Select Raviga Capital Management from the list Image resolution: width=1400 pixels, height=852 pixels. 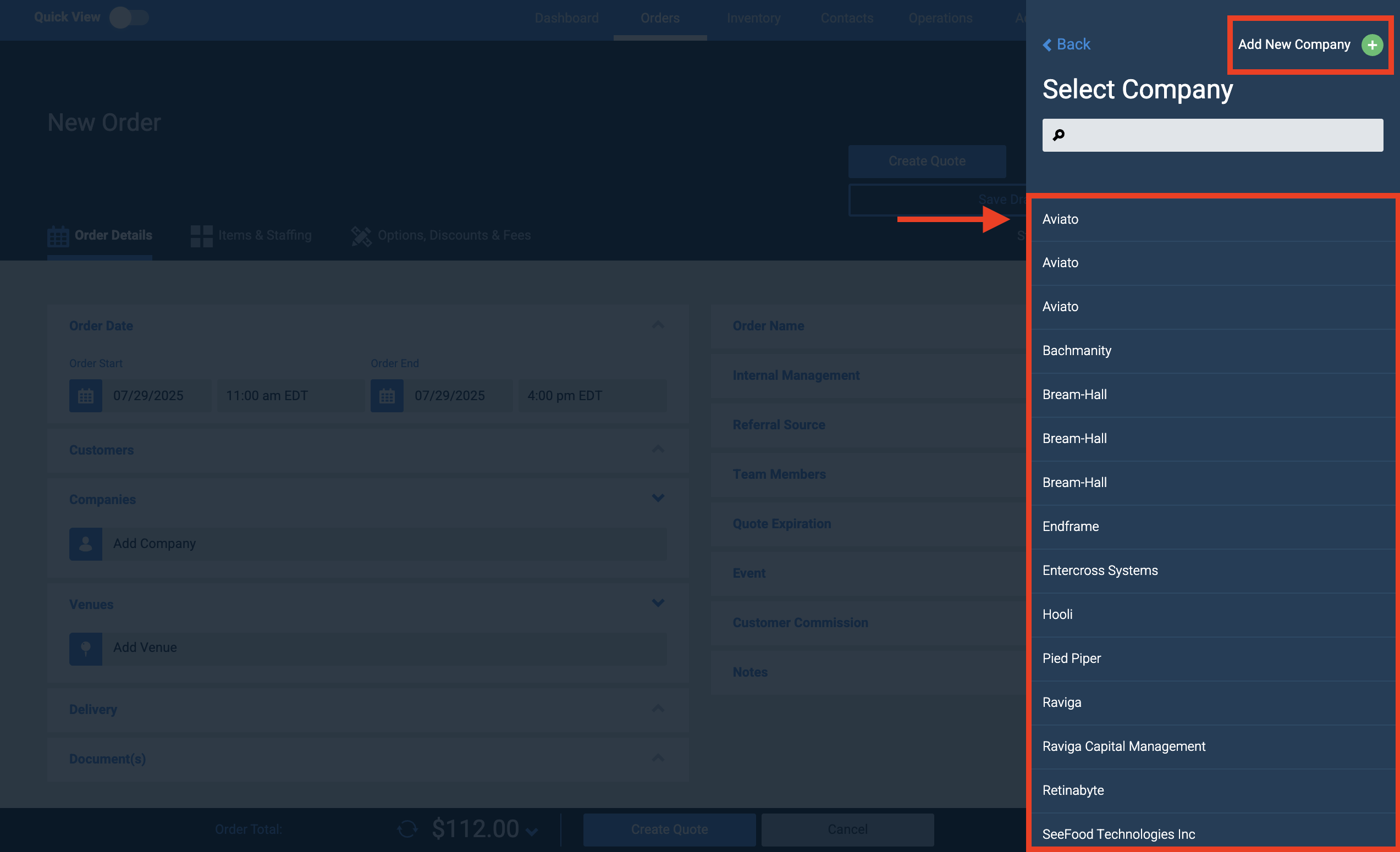point(1214,746)
